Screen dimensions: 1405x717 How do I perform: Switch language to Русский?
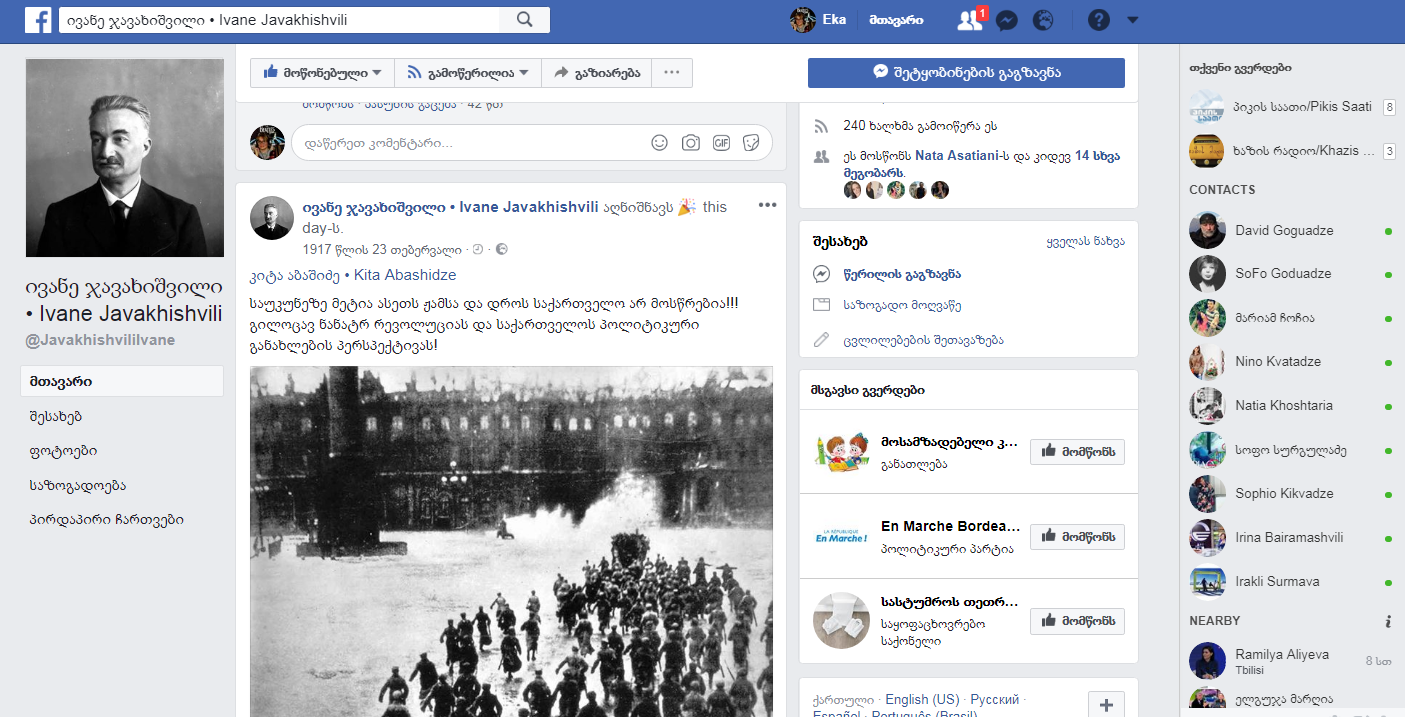(x=995, y=700)
